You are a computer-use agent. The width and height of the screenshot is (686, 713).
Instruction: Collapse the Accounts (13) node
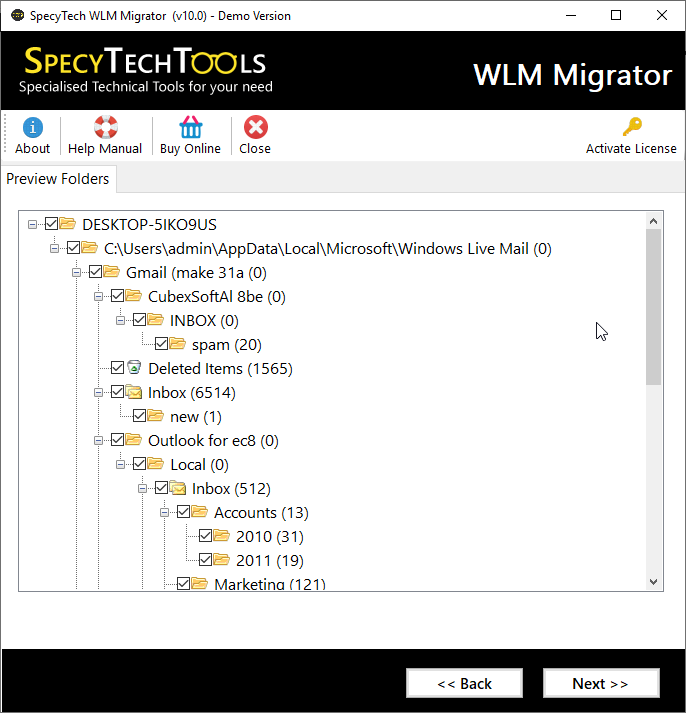click(165, 512)
